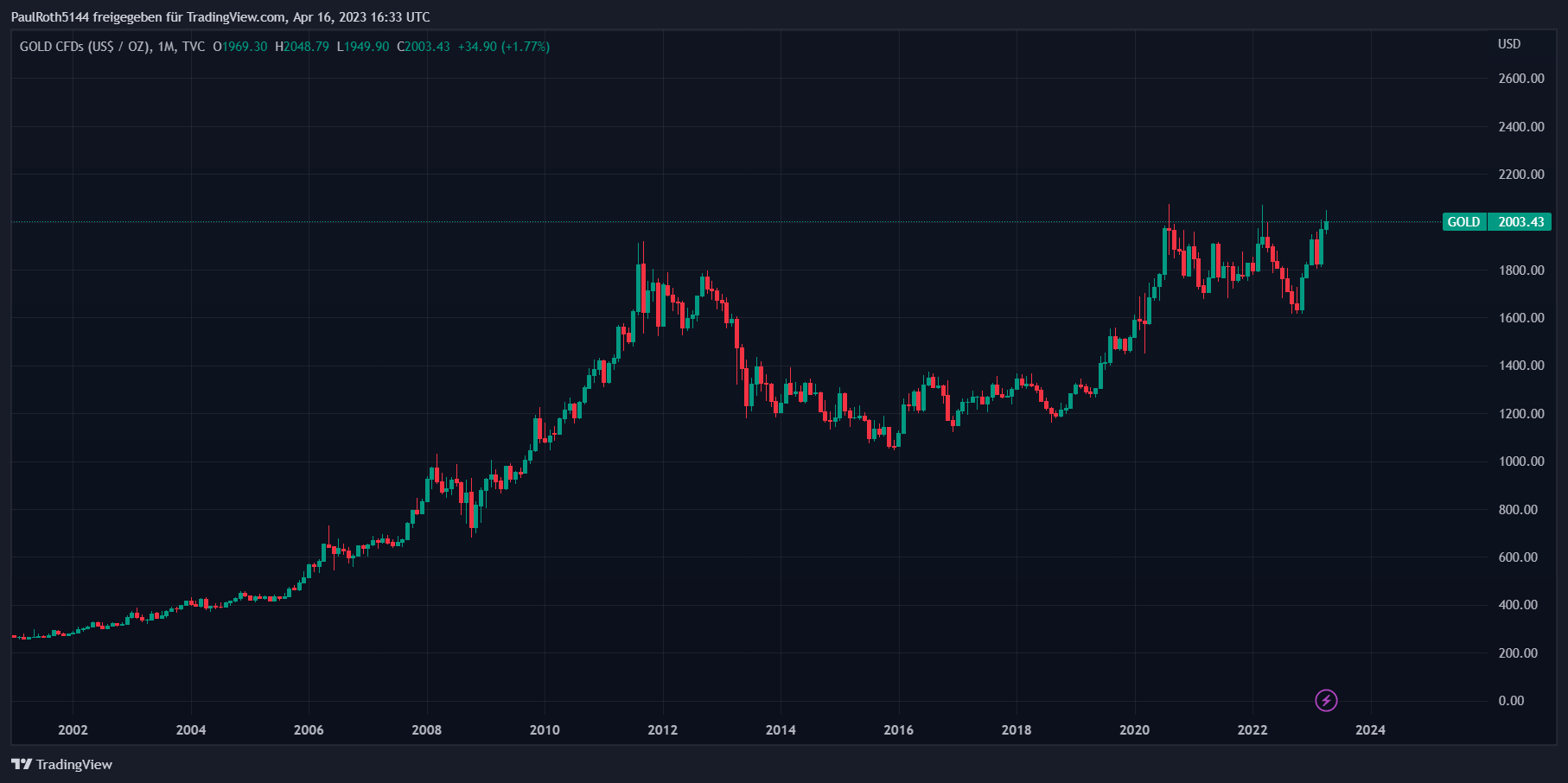
Task: Click the 1600.00 price axis label
Action: coord(1521,318)
